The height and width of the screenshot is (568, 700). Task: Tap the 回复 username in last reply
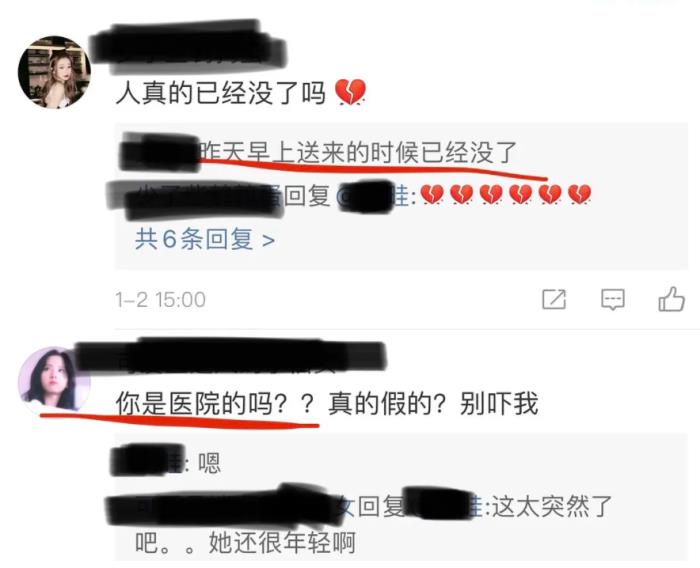442,506
